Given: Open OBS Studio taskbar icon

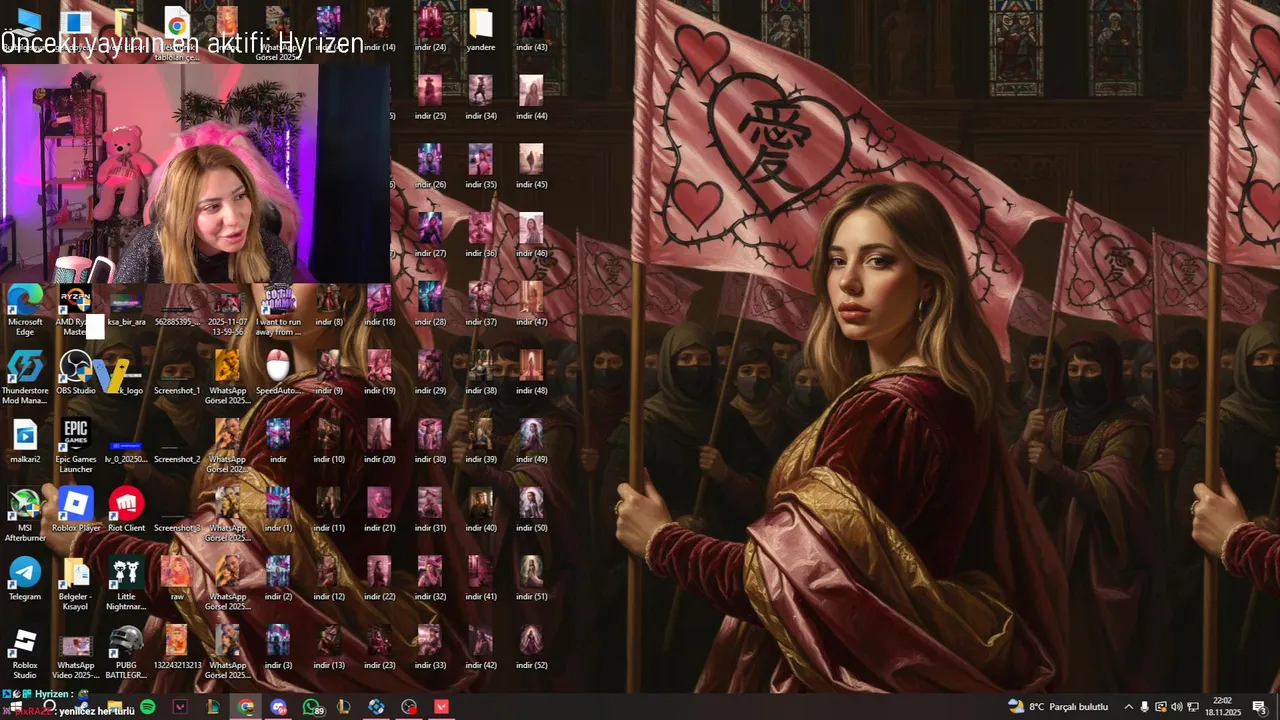Looking at the screenshot, I should pos(409,707).
